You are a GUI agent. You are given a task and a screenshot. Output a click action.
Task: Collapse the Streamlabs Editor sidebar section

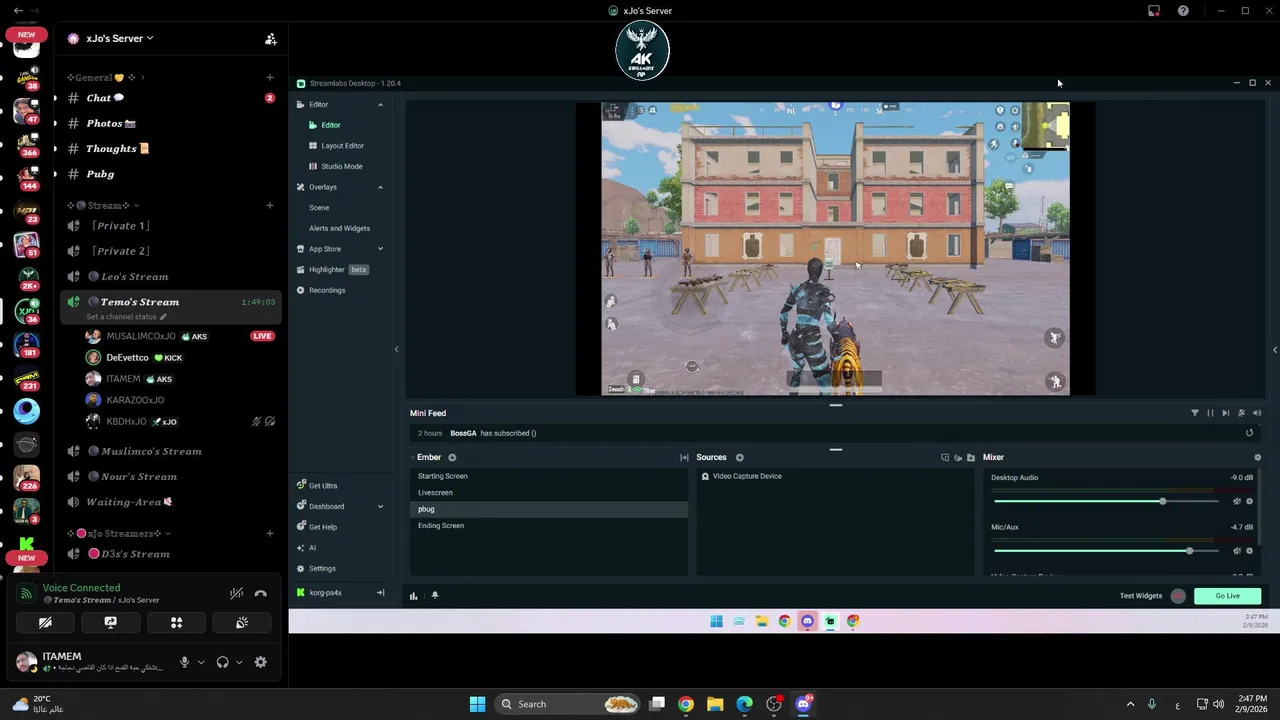tap(380, 104)
